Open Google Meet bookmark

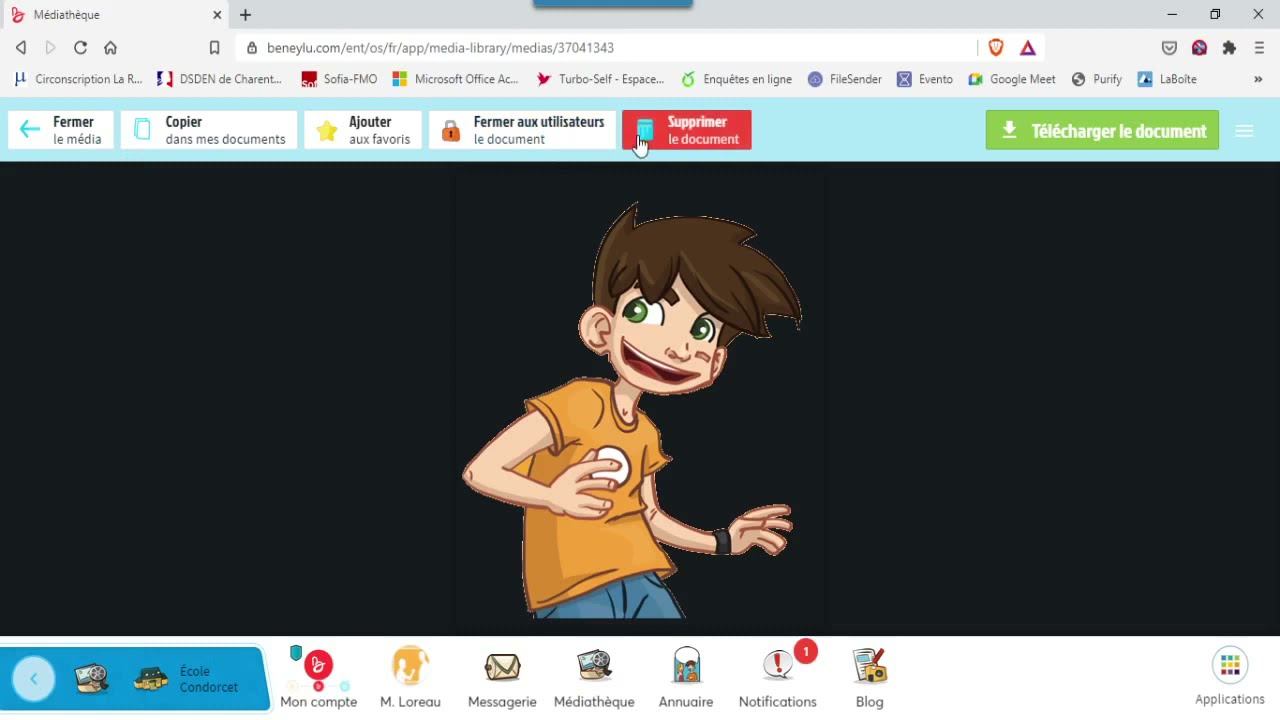1011,79
